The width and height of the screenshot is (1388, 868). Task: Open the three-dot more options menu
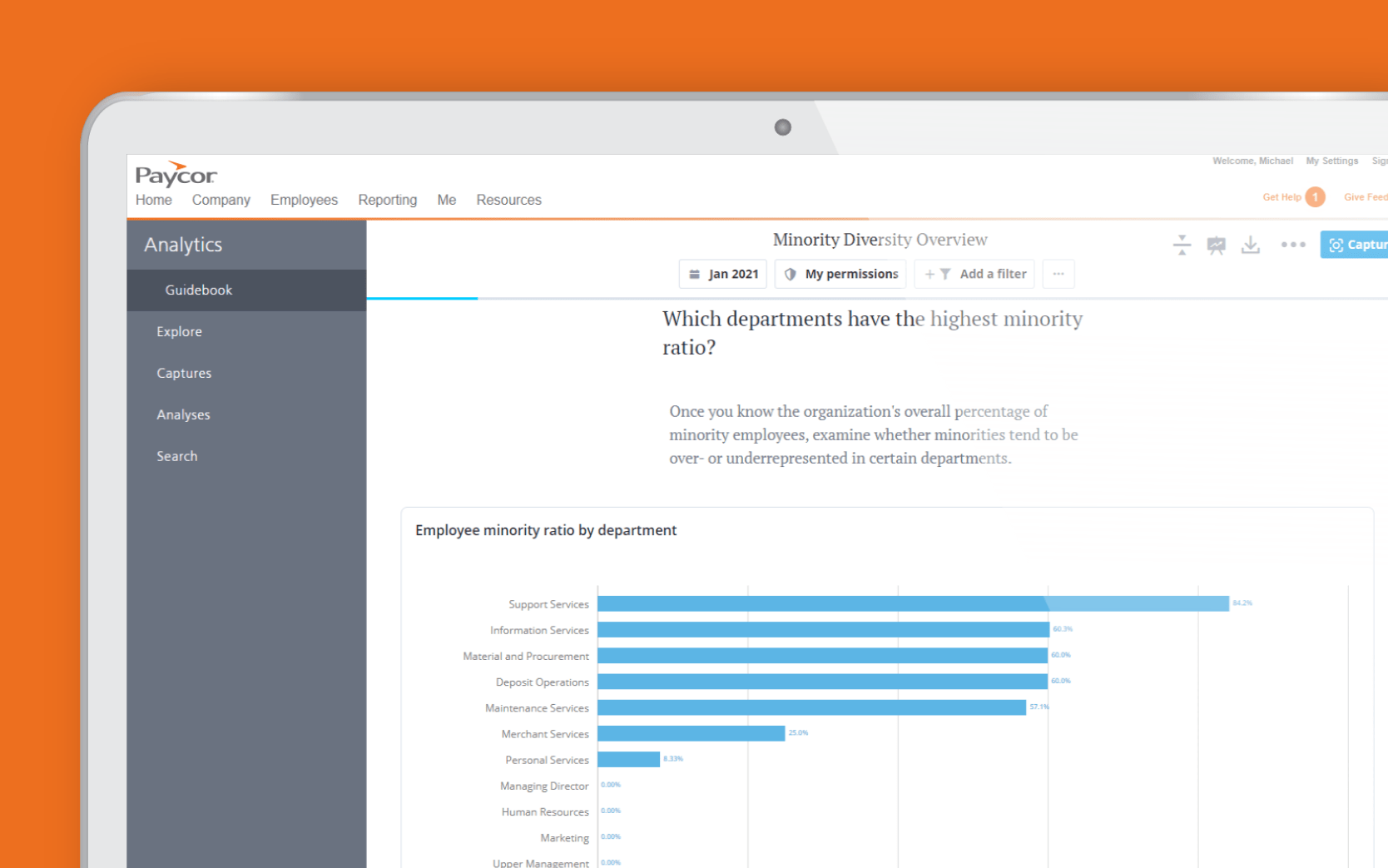pos(1293,245)
